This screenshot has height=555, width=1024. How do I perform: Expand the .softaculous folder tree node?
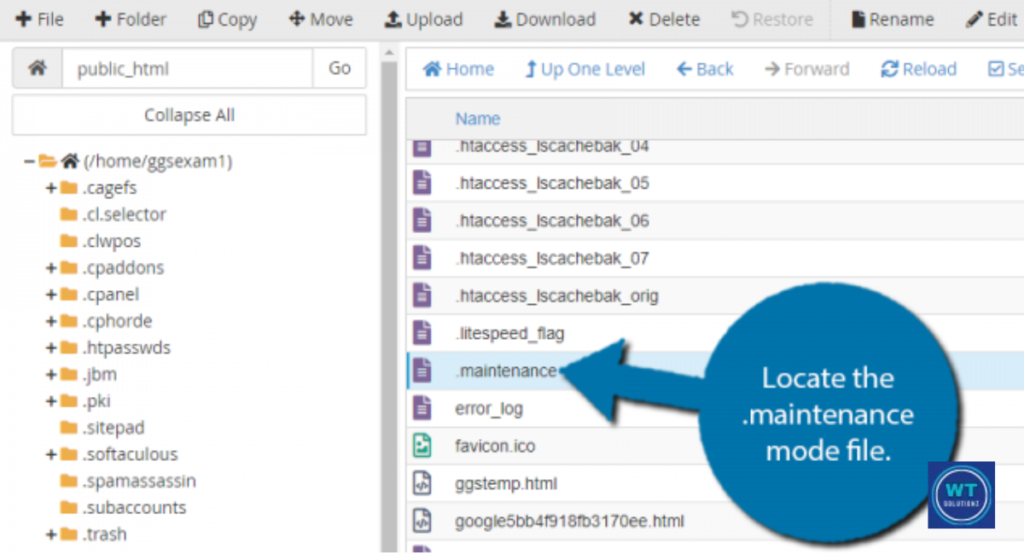(x=50, y=455)
